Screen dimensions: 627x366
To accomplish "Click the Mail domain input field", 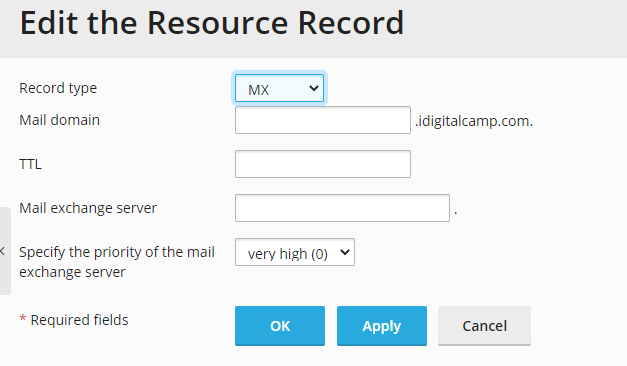I will (x=323, y=120).
